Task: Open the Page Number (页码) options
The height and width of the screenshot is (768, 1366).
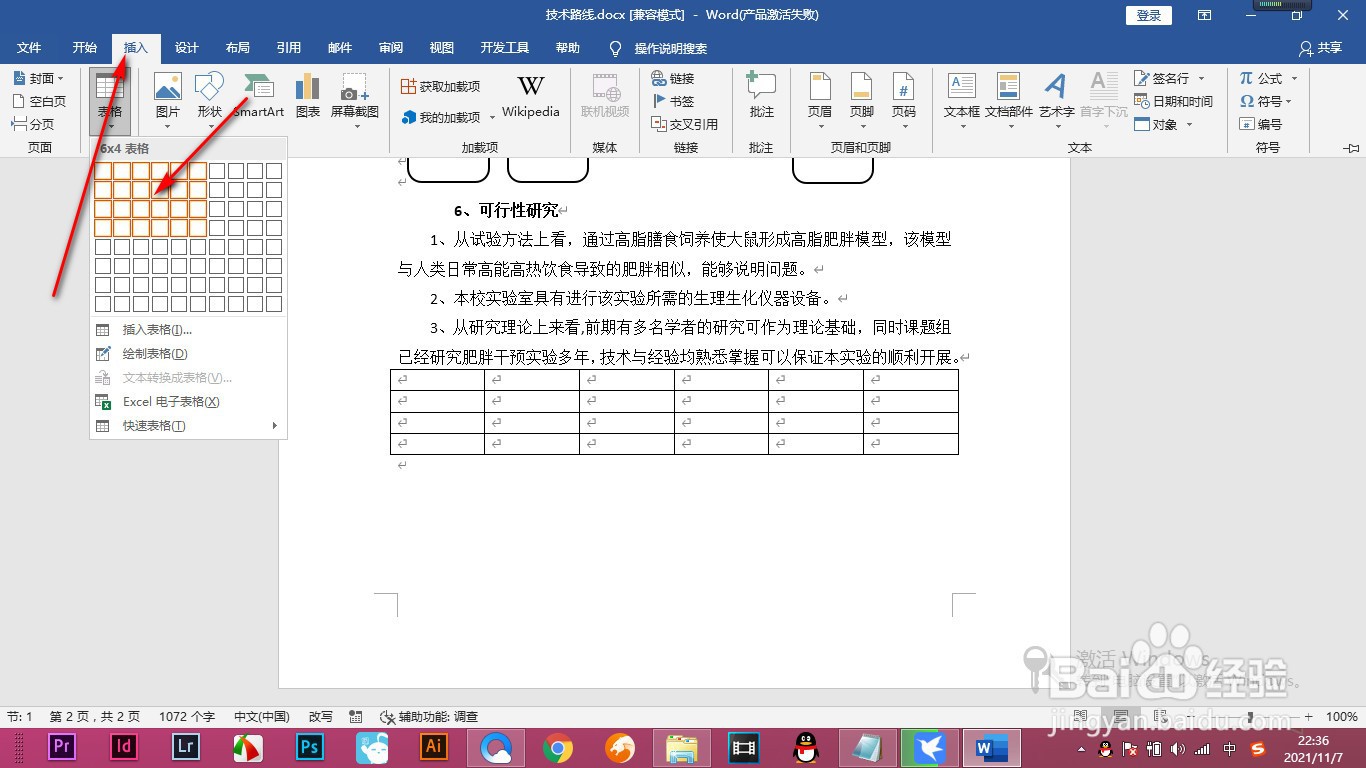Action: click(x=904, y=101)
